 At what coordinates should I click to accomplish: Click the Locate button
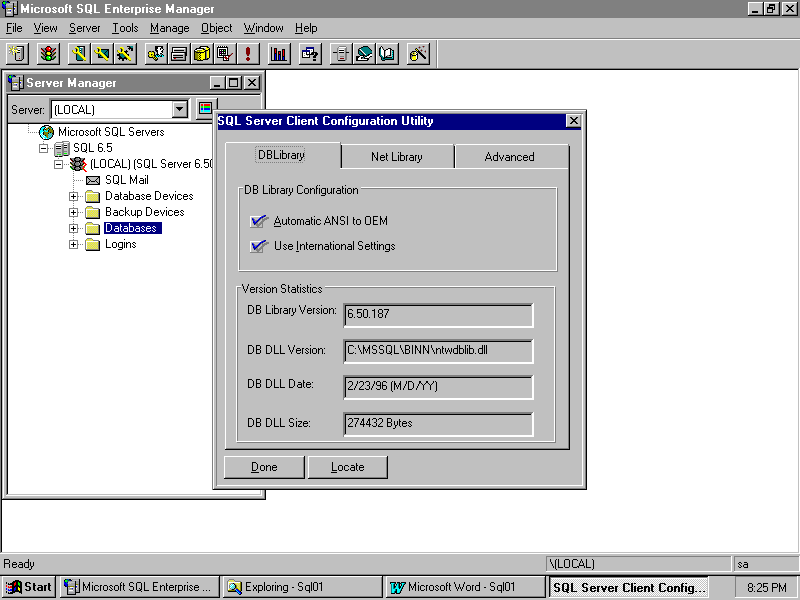pyautogui.click(x=347, y=467)
